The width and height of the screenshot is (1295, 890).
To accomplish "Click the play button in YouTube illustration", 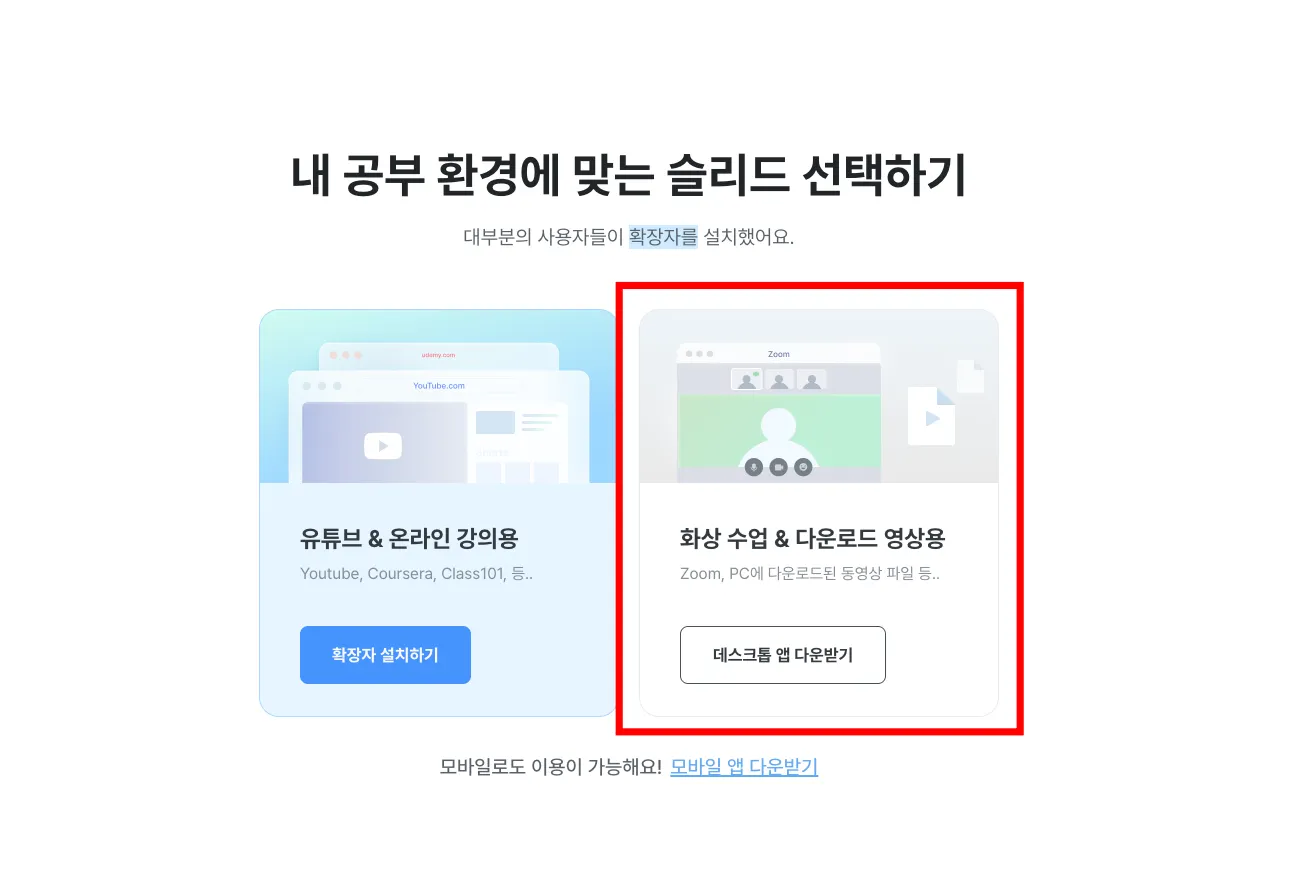I will click(383, 446).
